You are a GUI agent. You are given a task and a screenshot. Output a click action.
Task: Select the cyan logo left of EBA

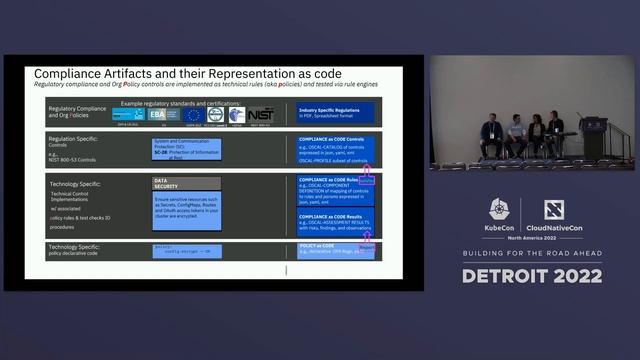(x=128, y=114)
